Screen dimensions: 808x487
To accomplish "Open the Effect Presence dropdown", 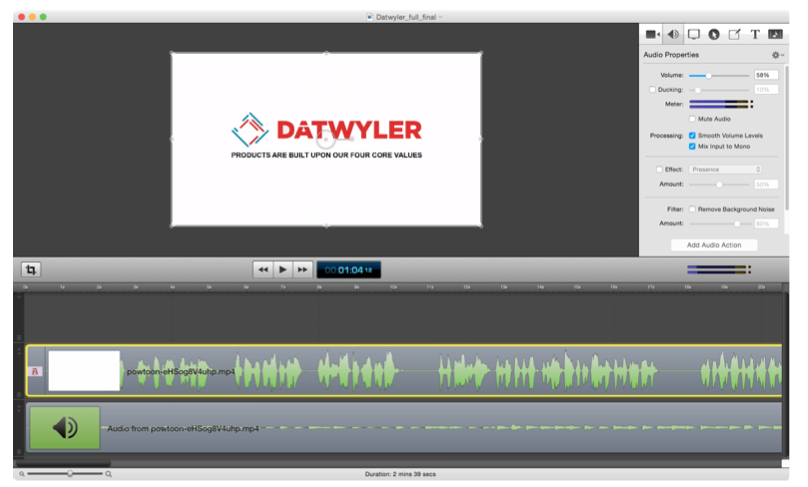I will 726,169.
